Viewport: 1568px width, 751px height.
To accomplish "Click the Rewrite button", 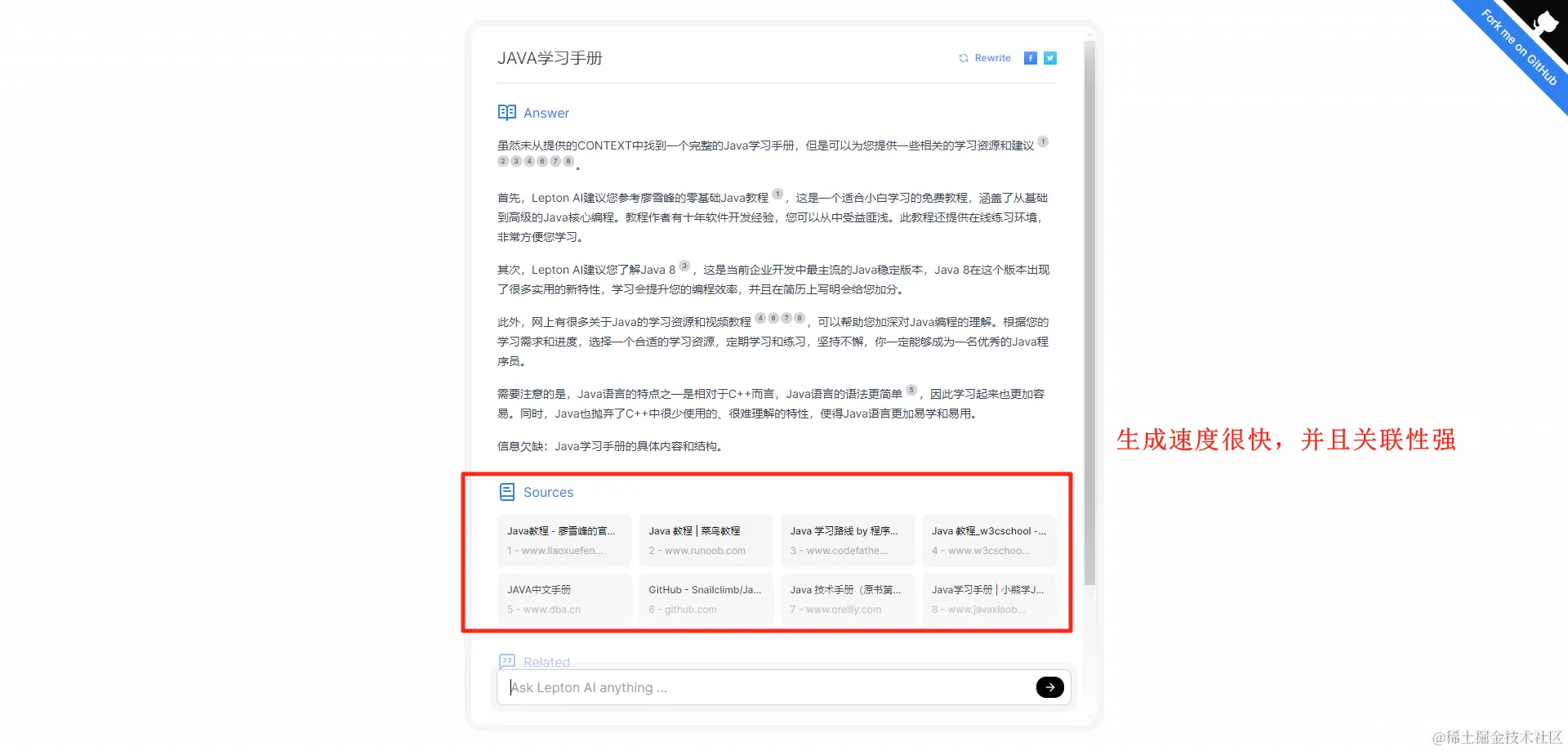I will pos(985,58).
